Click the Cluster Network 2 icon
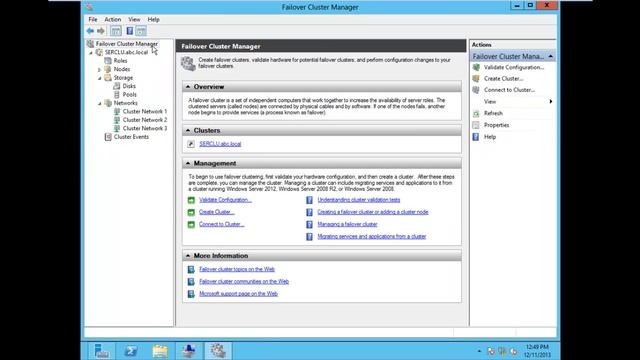 pos(117,120)
